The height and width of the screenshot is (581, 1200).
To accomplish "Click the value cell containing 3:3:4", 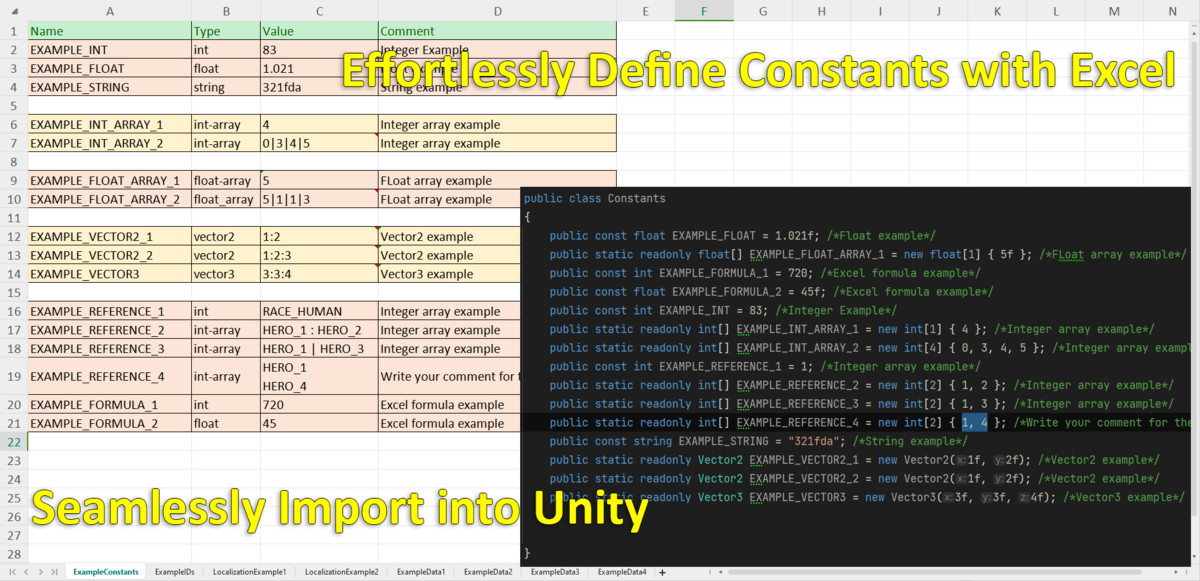I will click(x=318, y=274).
